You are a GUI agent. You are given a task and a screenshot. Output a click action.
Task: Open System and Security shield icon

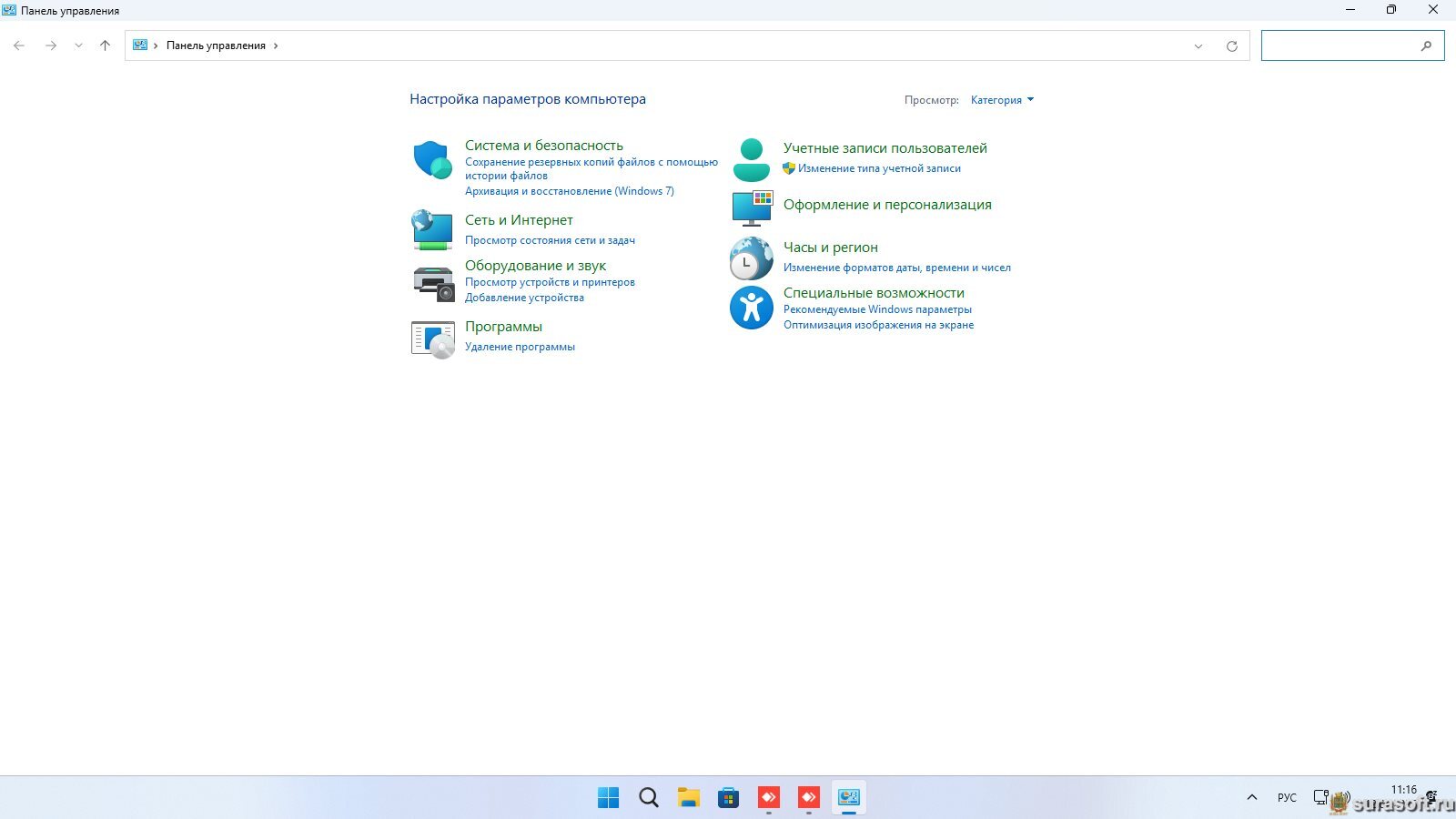(x=432, y=160)
